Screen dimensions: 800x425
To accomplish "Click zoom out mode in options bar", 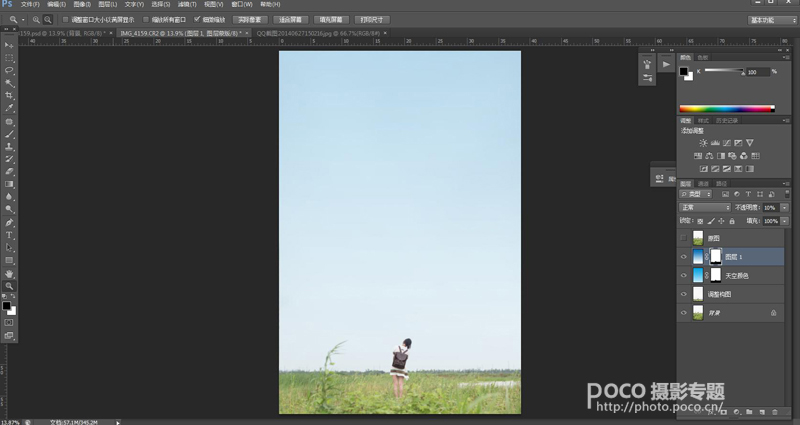I will [x=47, y=20].
